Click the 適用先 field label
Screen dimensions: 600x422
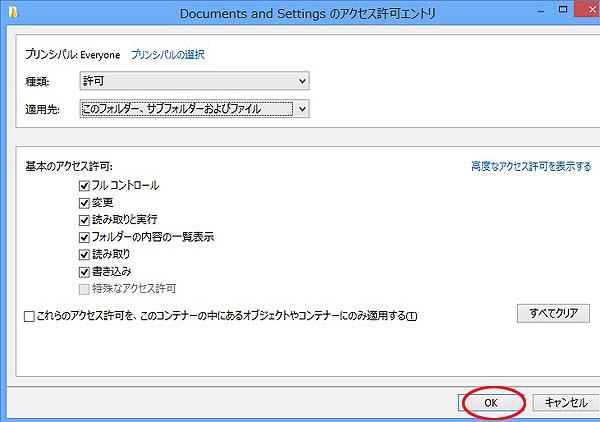tap(42, 109)
